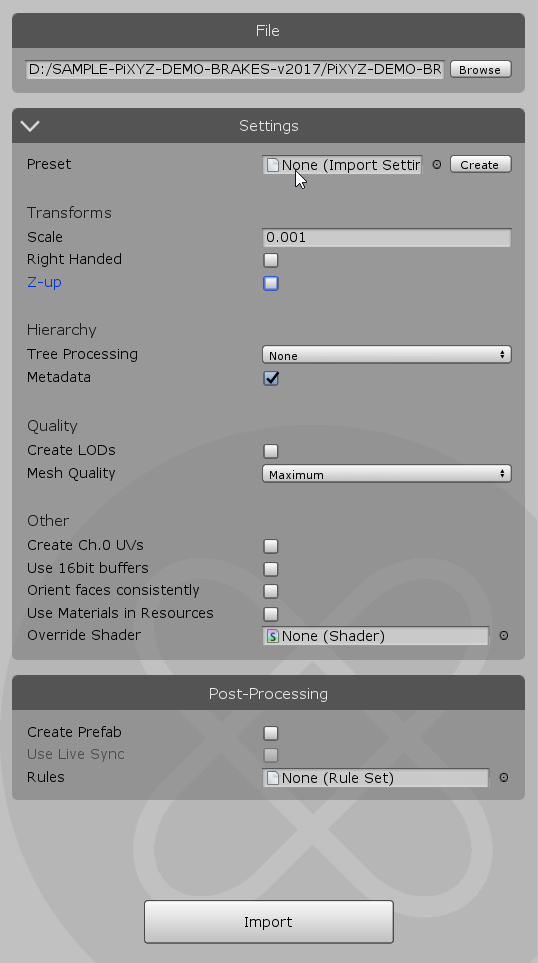Click the document icon in Preset field
The height and width of the screenshot is (963, 538).
272,165
